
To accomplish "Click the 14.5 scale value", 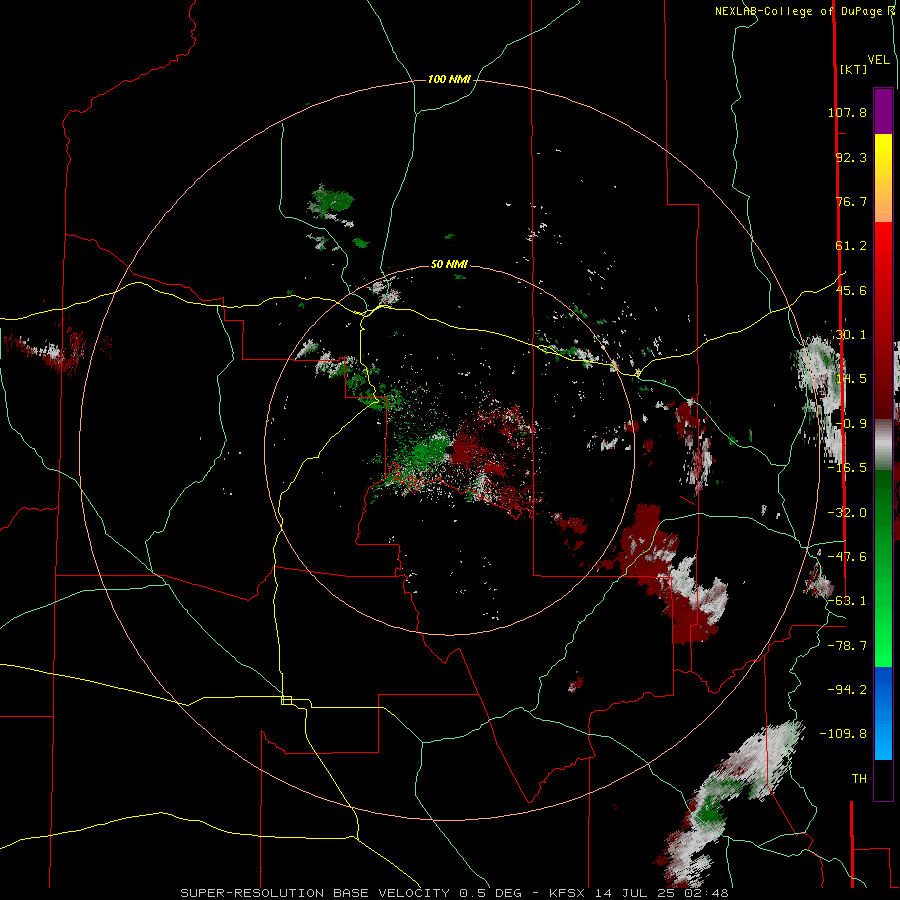I will 851,379.
